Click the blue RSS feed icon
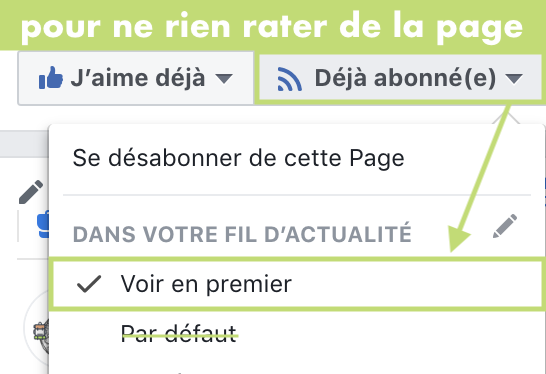The width and height of the screenshot is (546, 374). (289, 79)
